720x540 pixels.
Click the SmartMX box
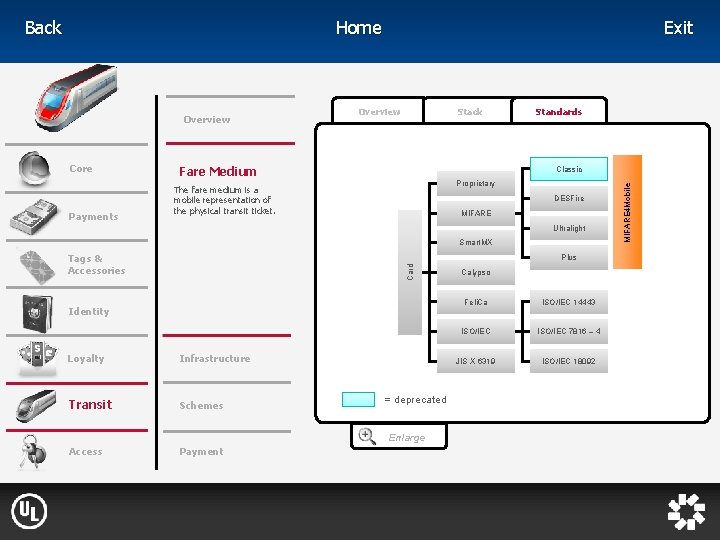476,242
